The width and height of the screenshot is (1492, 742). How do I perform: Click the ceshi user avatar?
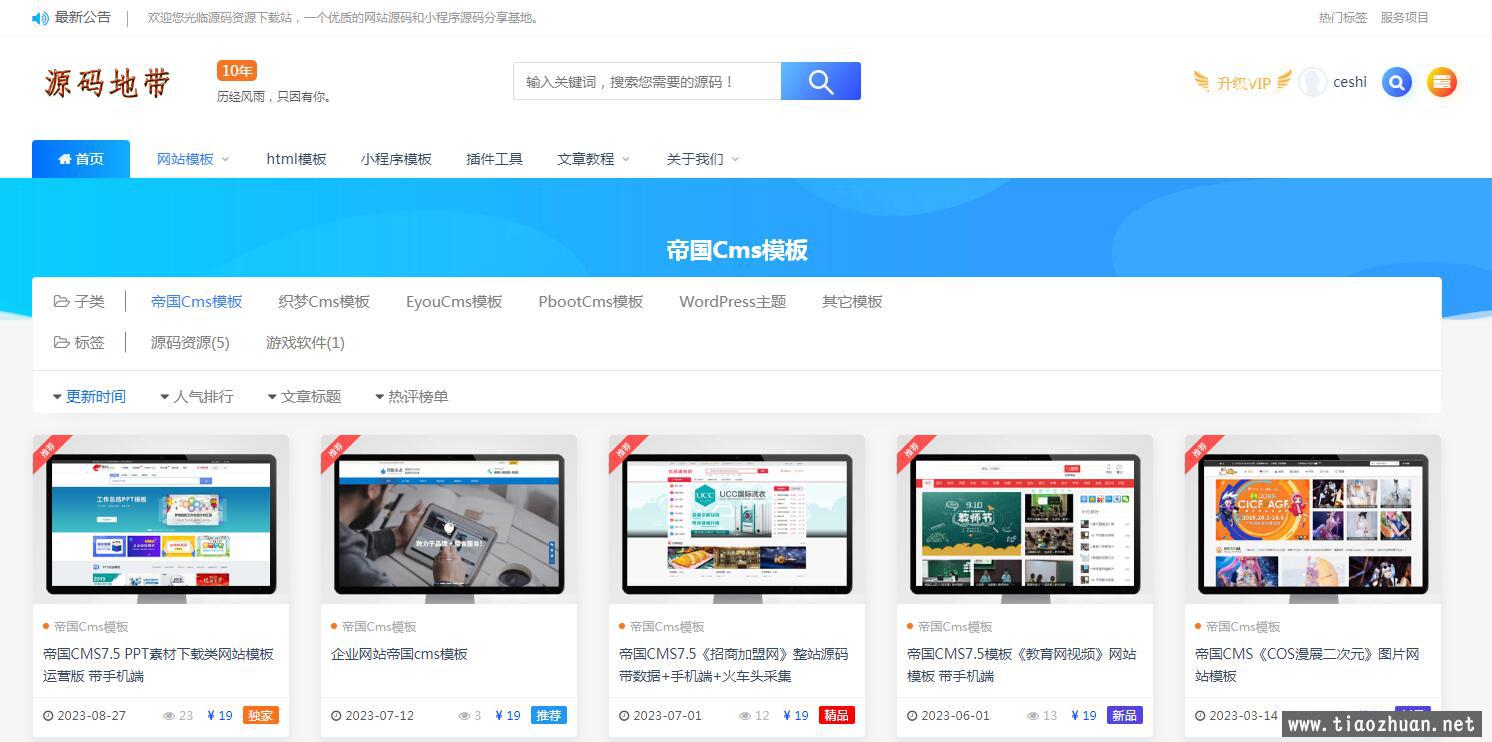coord(1312,82)
